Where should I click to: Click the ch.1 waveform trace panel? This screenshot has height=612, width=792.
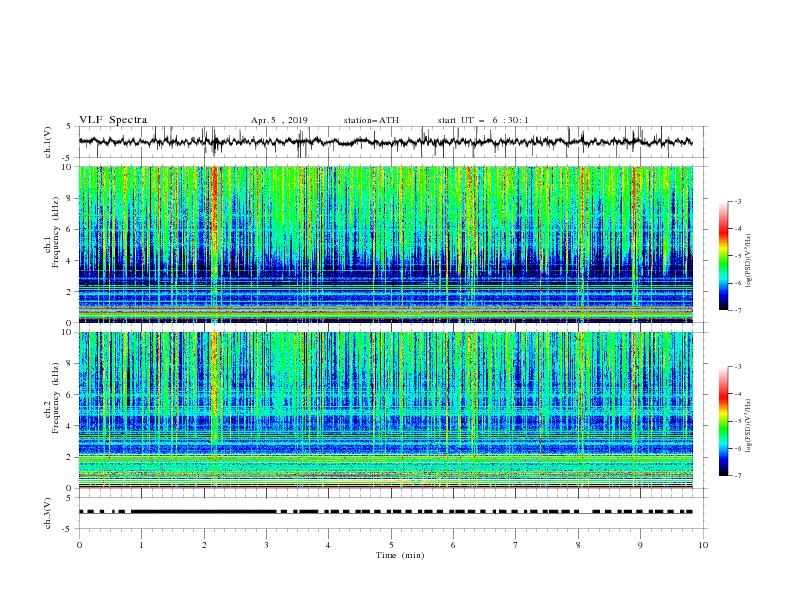[393, 142]
